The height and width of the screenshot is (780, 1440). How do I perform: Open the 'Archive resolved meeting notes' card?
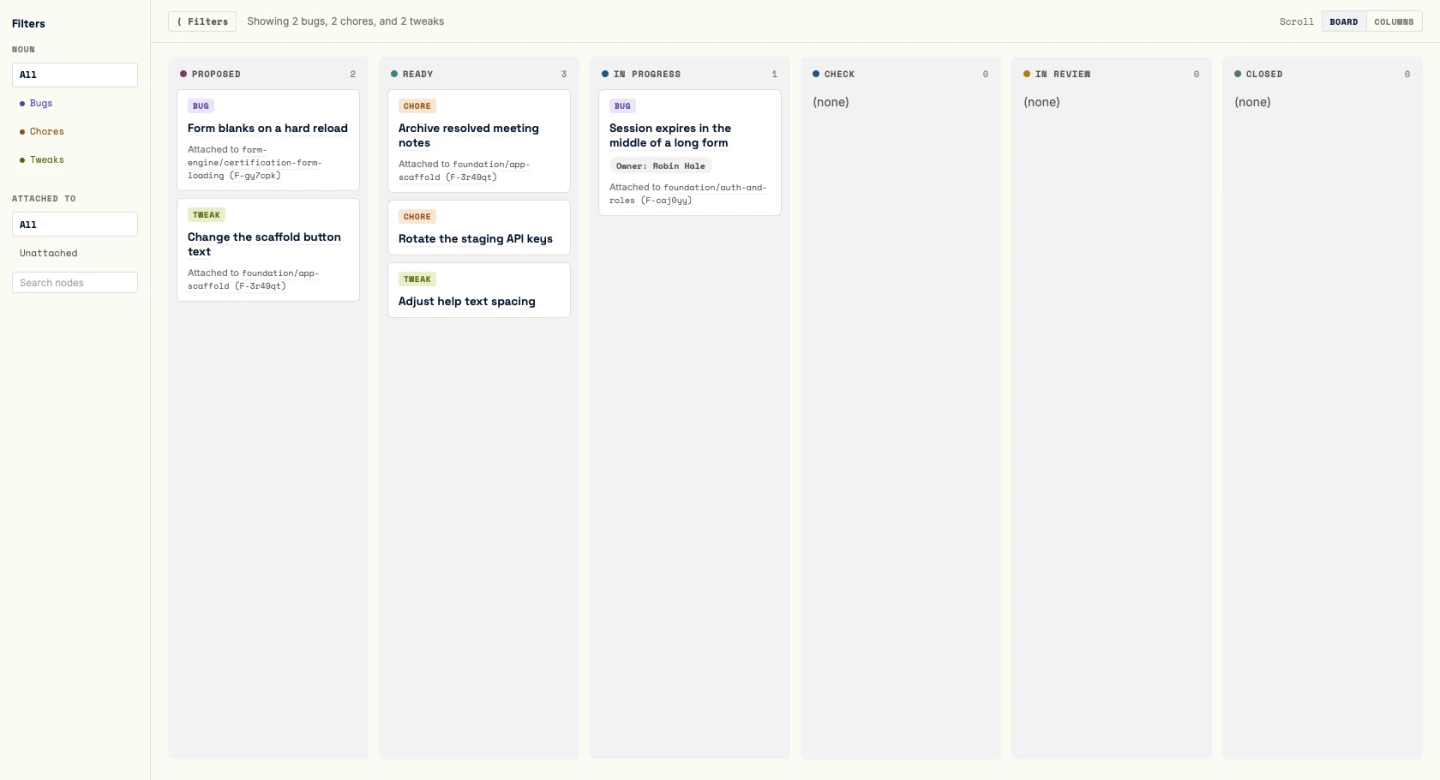479,141
